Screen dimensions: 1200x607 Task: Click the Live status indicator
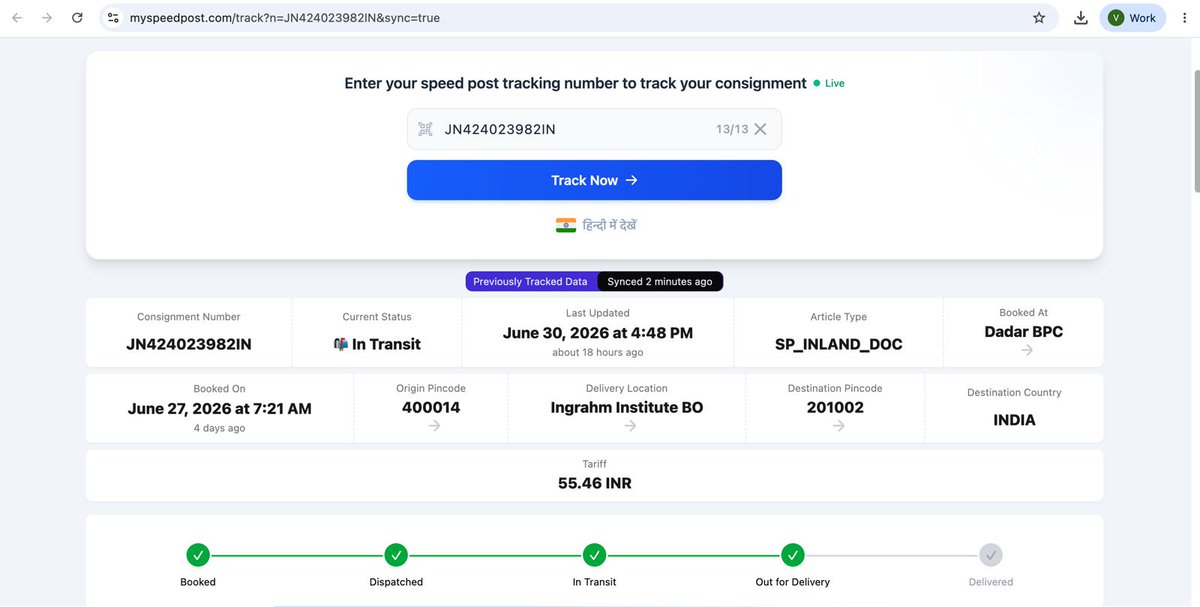[x=829, y=84]
